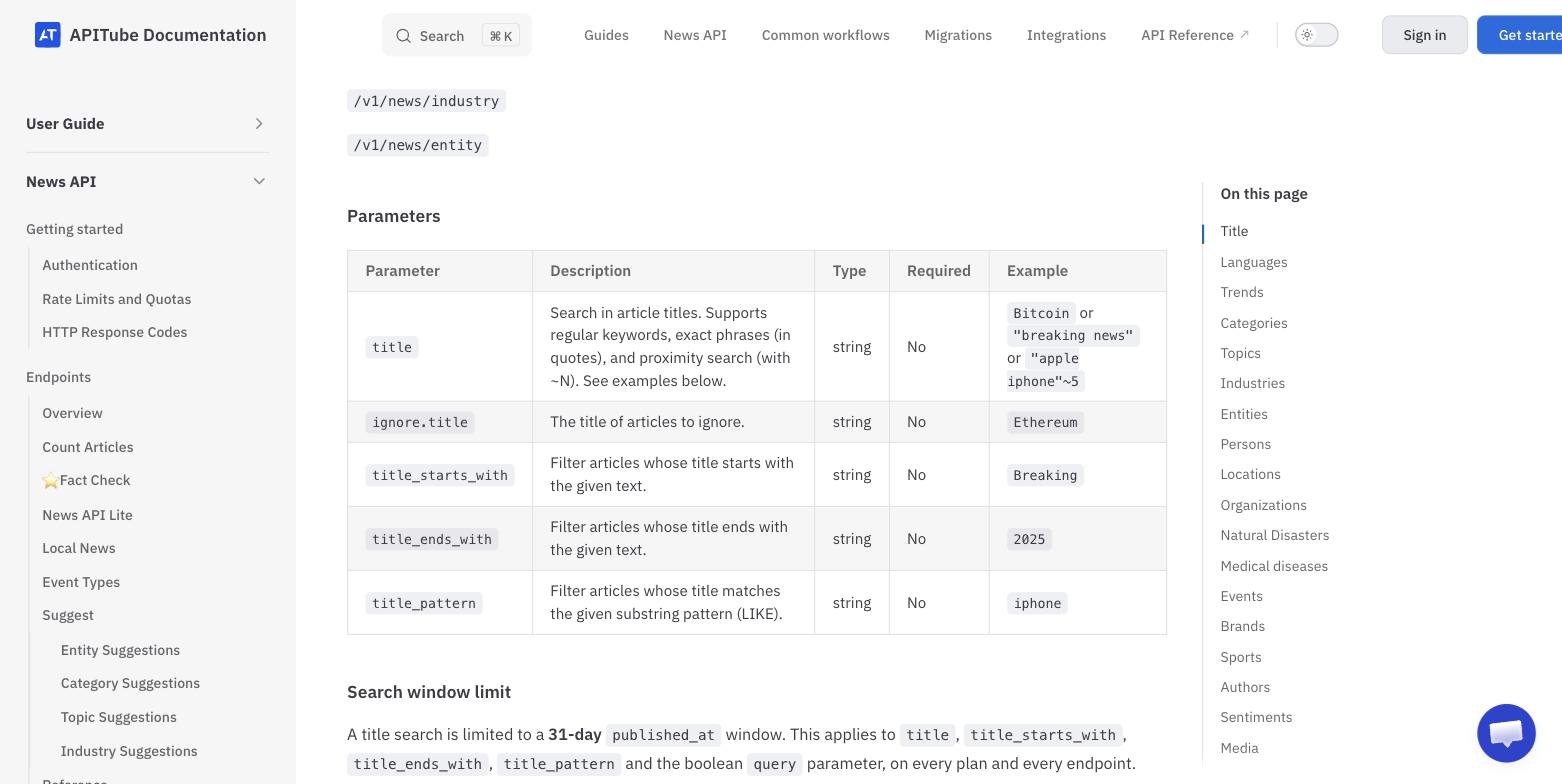The width and height of the screenshot is (1562, 784).
Task: Select the Integrations nav item
Action: point(1066,35)
